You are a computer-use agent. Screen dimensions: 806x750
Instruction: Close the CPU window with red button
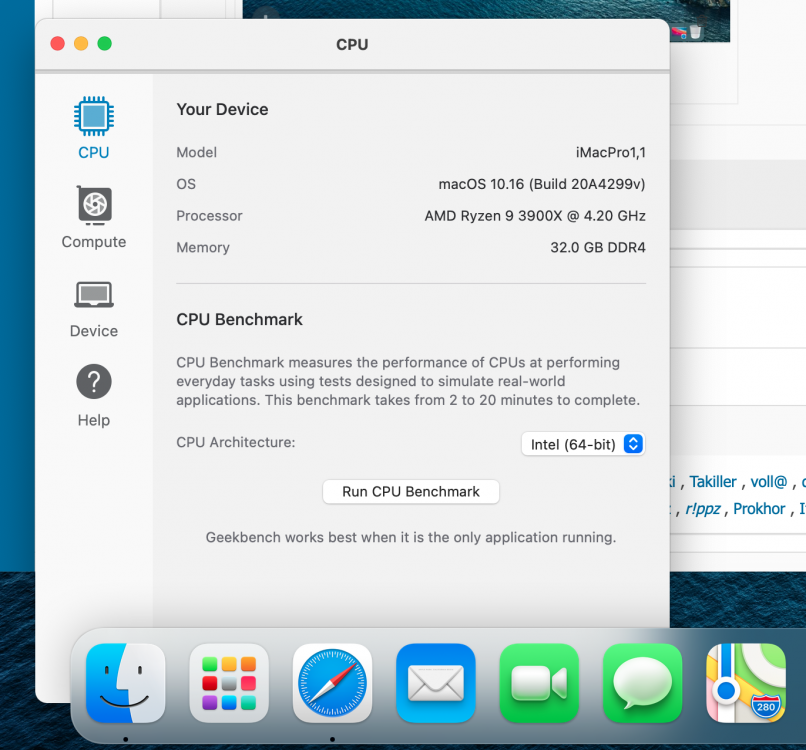(x=58, y=44)
